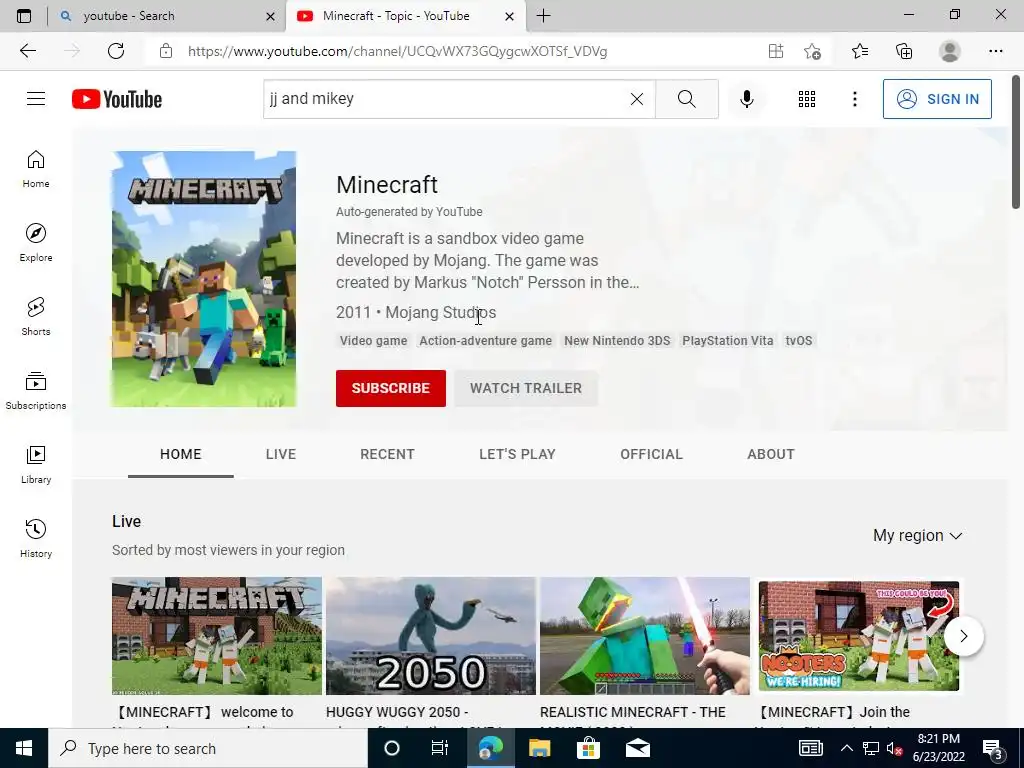Refresh the browser page
This screenshot has width=1024, height=768.
116,51
